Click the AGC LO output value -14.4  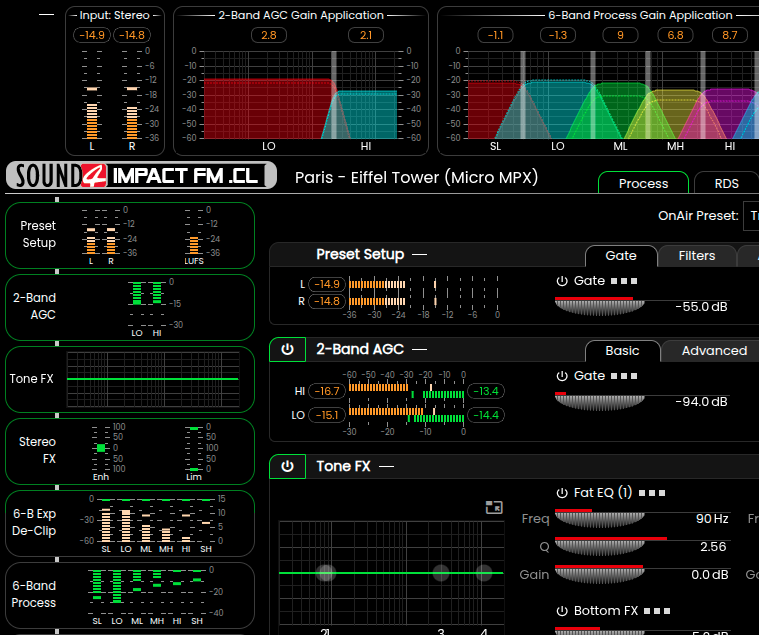tap(486, 415)
